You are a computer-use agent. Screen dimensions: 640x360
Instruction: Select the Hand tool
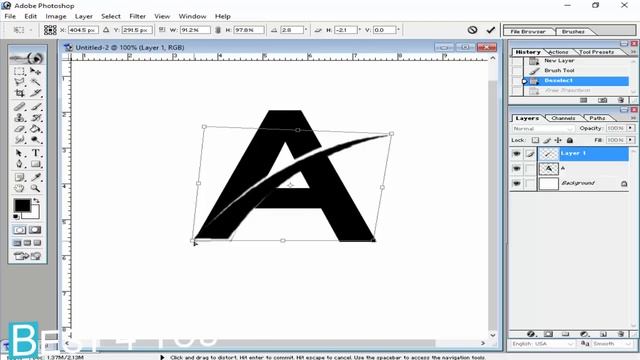click(19, 188)
